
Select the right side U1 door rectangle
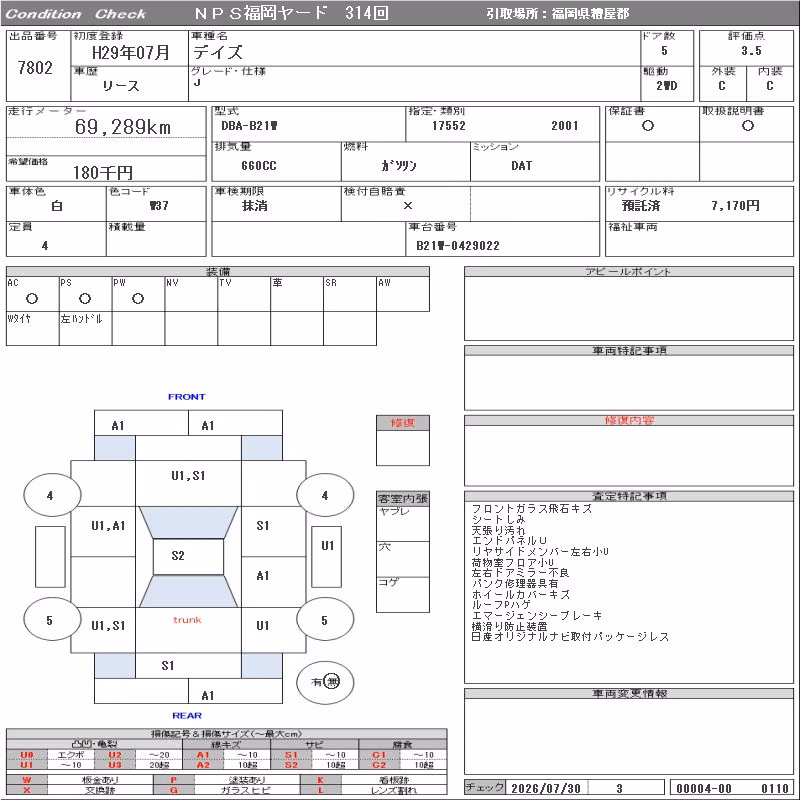(327, 557)
